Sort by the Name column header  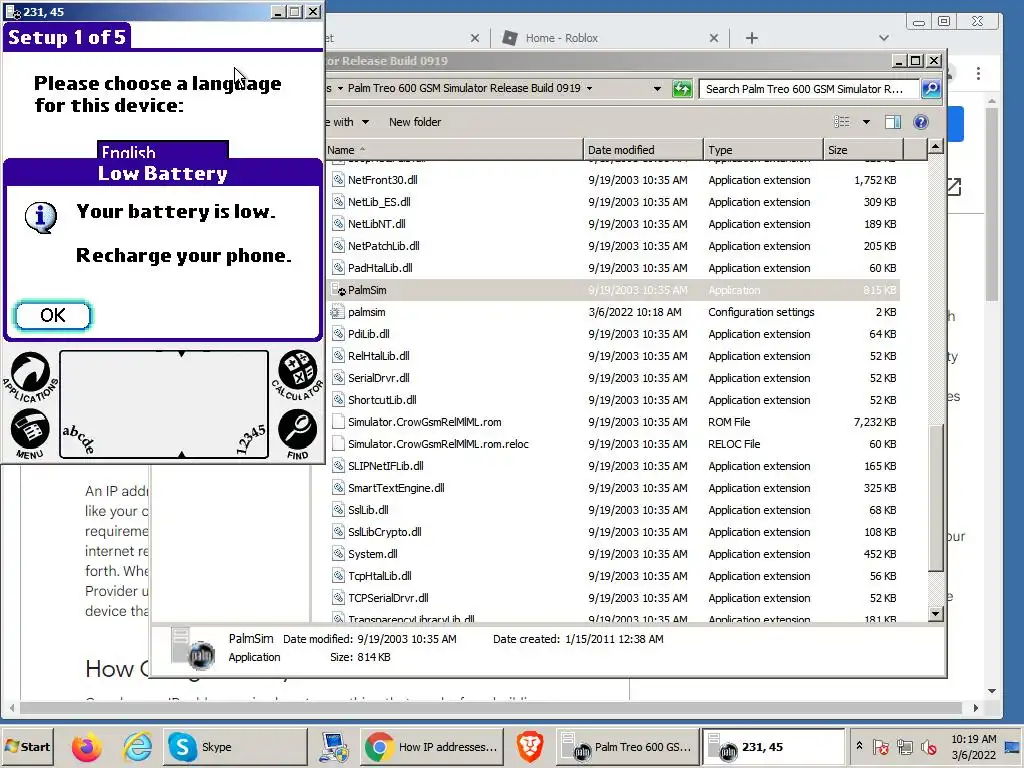tap(455, 150)
